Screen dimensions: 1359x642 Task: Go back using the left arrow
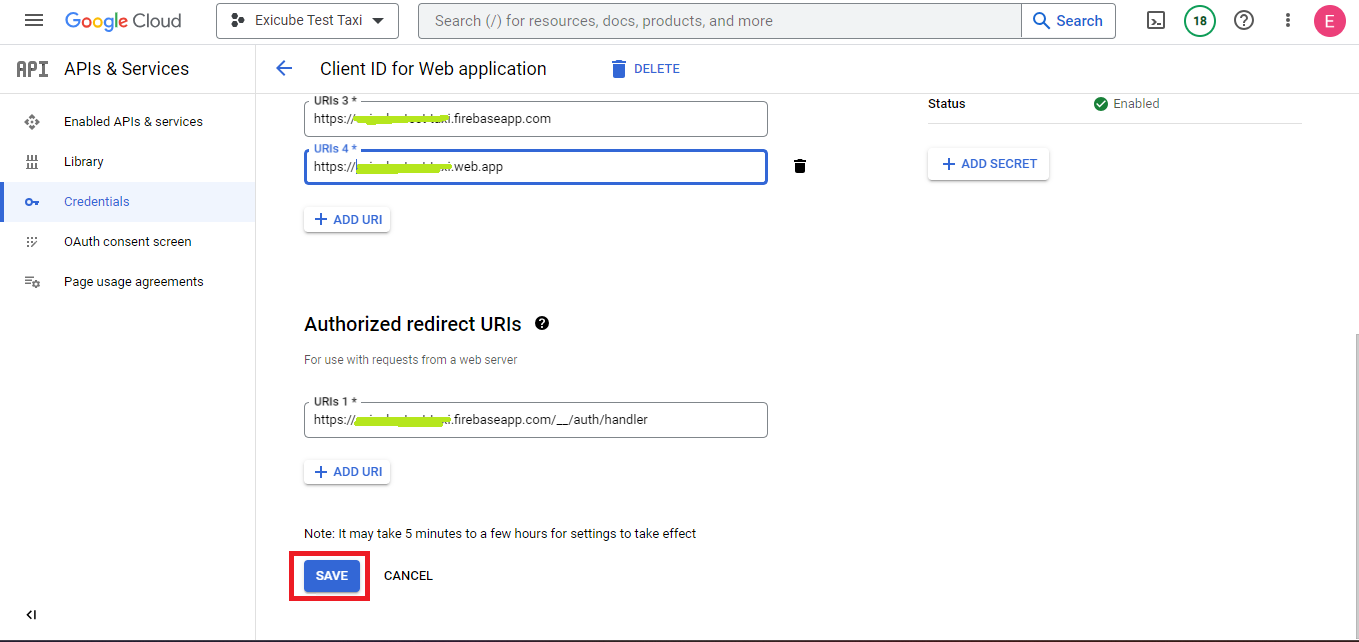click(x=284, y=69)
